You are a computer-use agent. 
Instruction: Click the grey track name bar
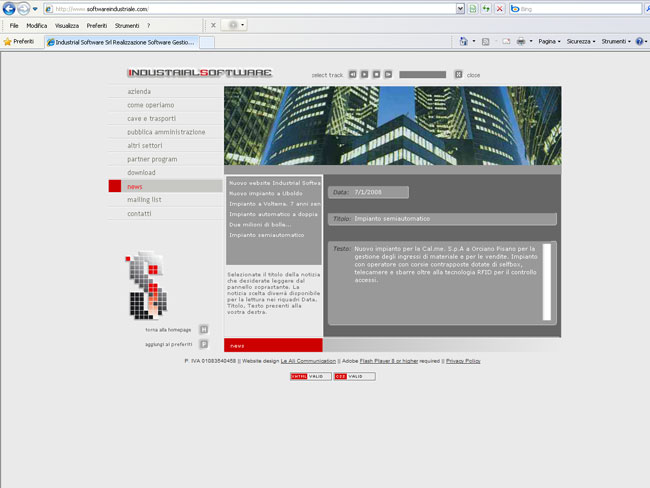(x=422, y=75)
